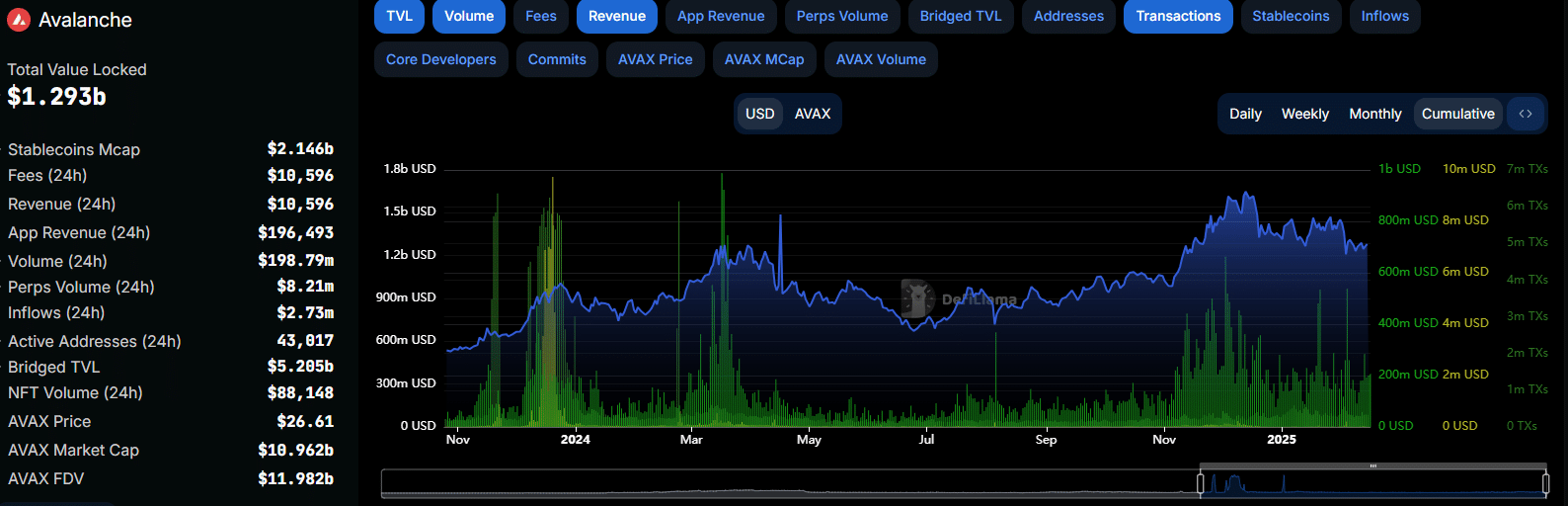Click the AVAX Price row label
The width and height of the screenshot is (1568, 506).
[x=49, y=421]
